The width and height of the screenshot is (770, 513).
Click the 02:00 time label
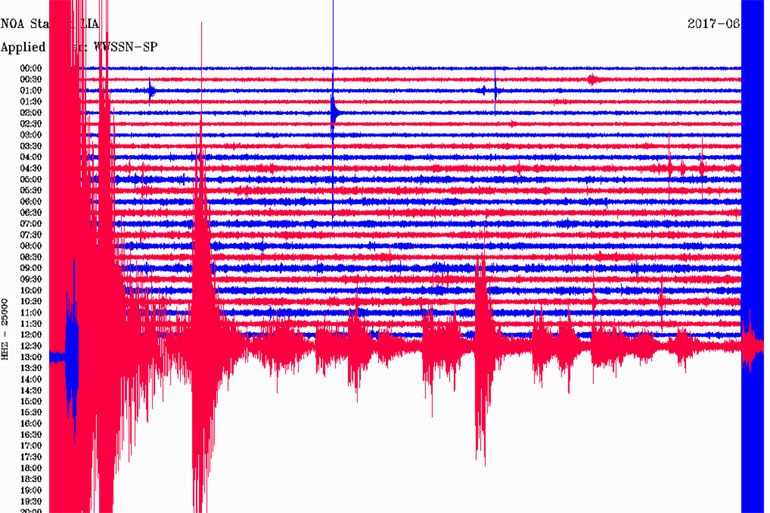click(x=30, y=112)
